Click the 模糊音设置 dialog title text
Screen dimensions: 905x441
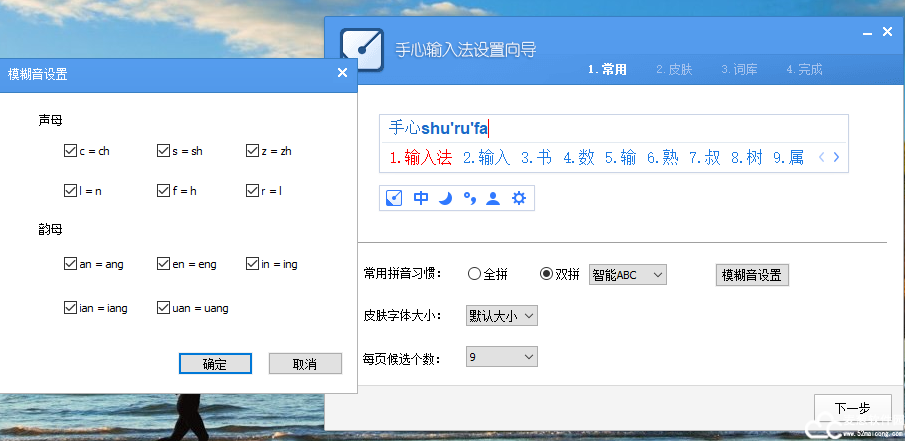point(38,74)
